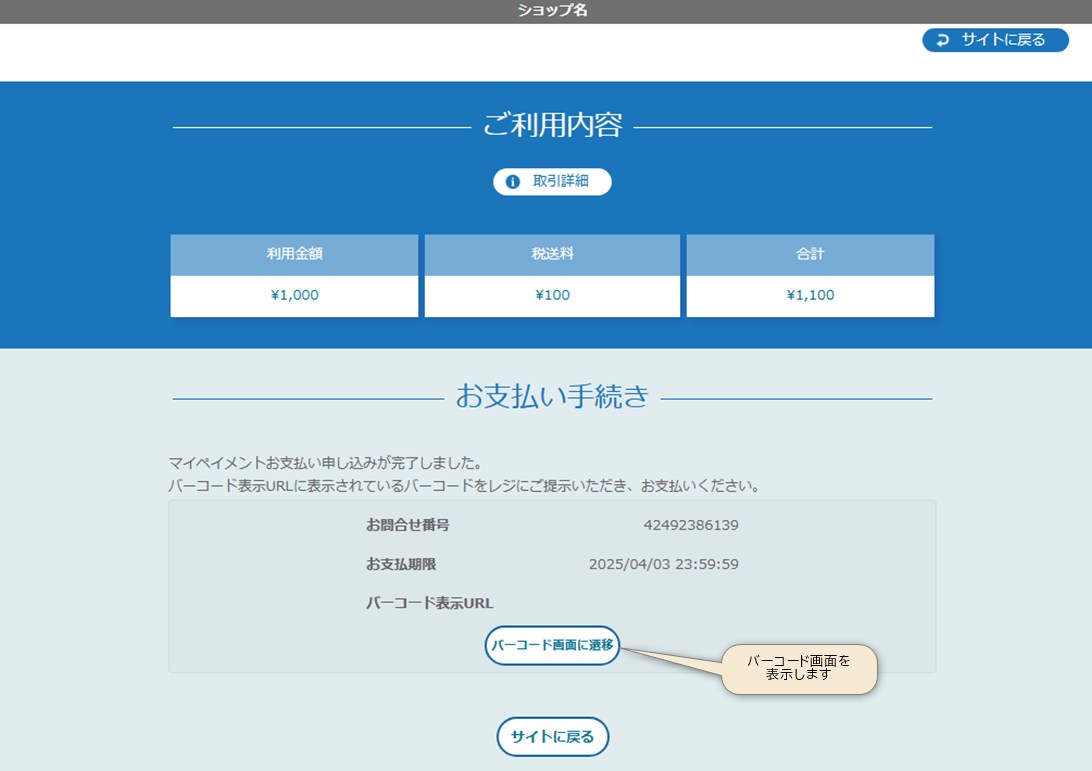This screenshot has width=1092, height=771.
Task: Click the お支払い手続き section heading
Action: (552, 394)
